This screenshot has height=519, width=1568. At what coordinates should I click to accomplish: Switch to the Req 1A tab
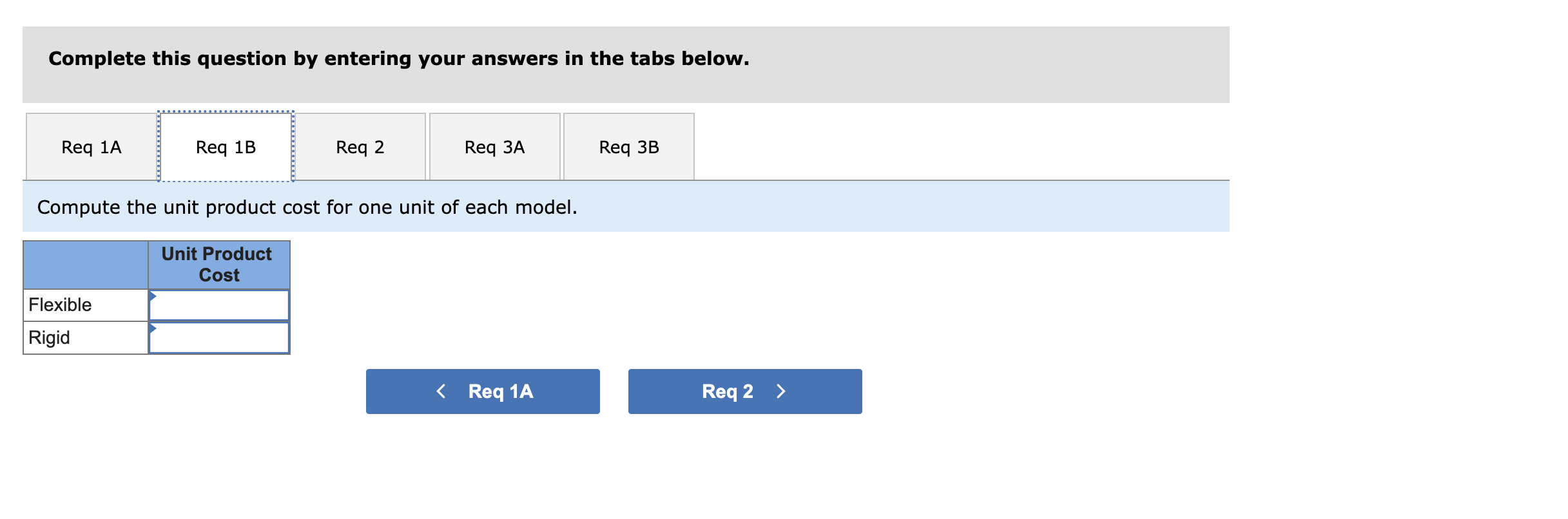pyautogui.click(x=90, y=147)
